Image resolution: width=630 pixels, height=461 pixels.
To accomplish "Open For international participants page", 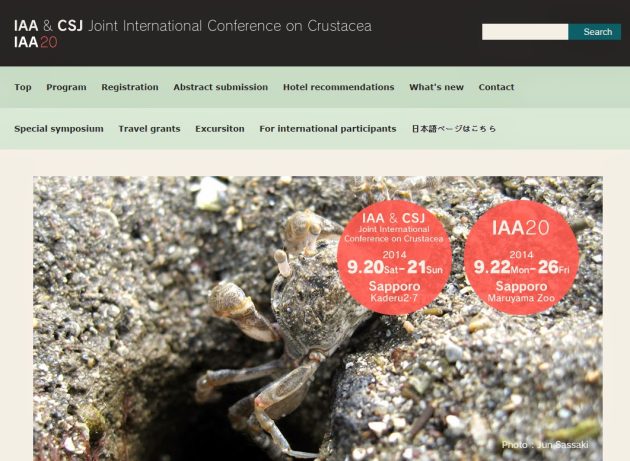I will [328, 129].
